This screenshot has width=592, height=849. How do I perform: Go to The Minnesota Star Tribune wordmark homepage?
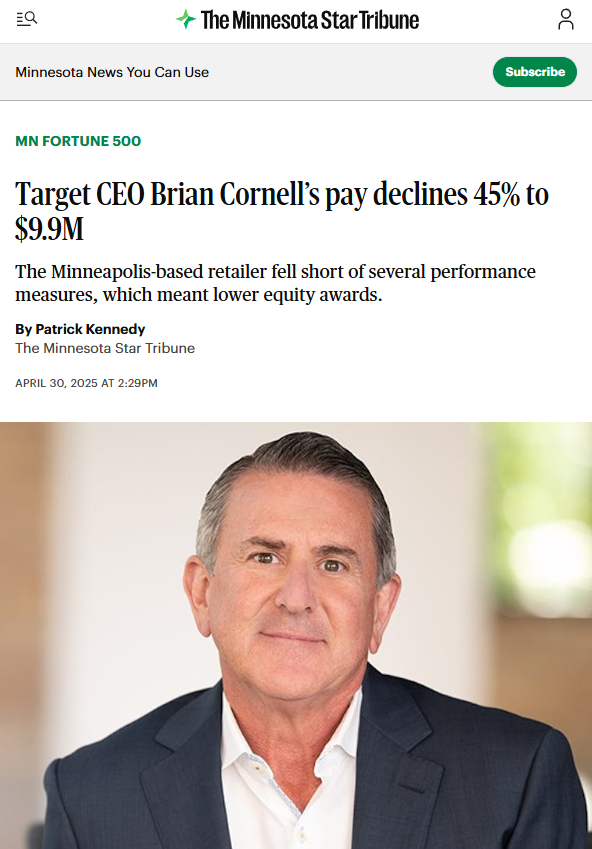tap(310, 20)
